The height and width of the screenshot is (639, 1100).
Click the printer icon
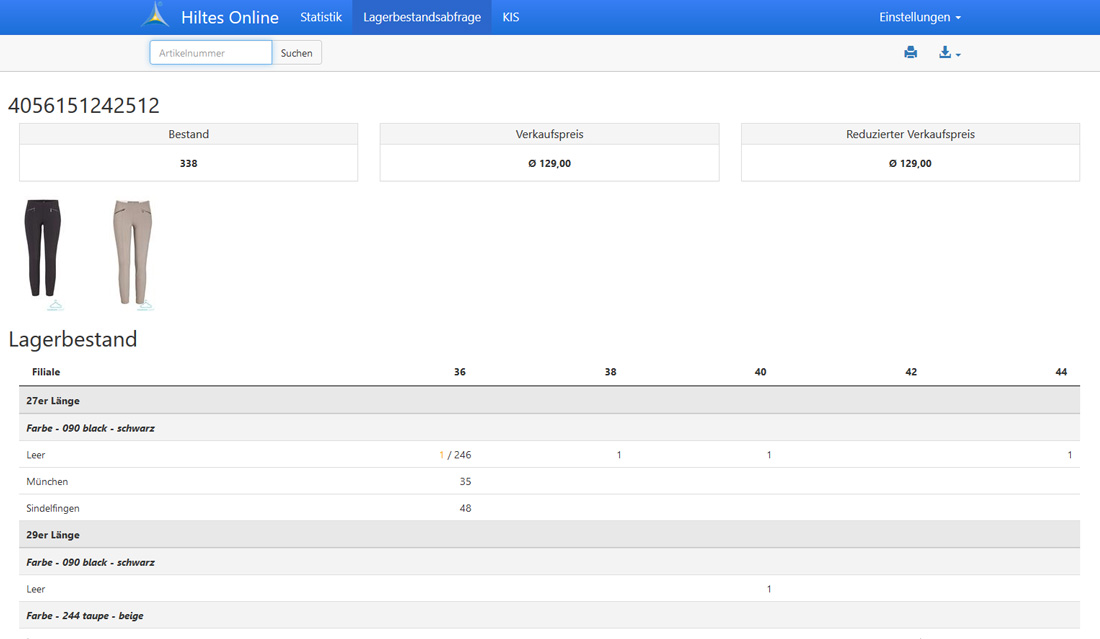coord(910,53)
